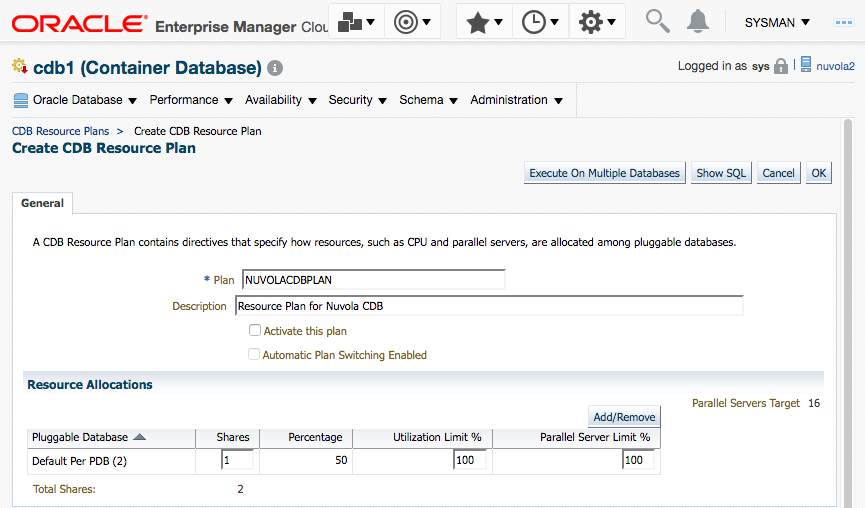The height and width of the screenshot is (508, 865).
Task: Toggle Automatic Plan Switching Enabled checkbox
Action: tap(254, 354)
